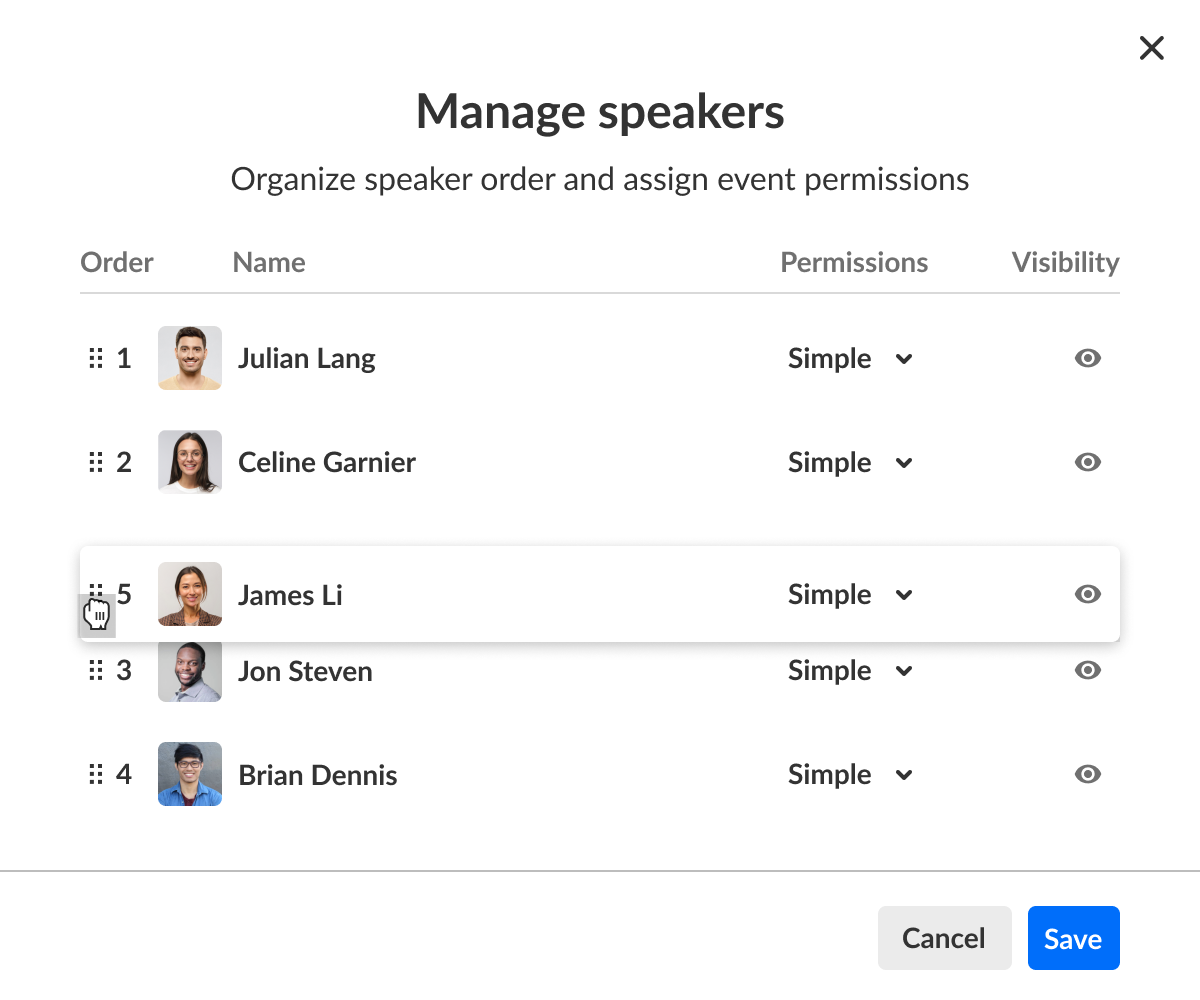Hide Brian Dennis with the eye icon
The height and width of the screenshot is (1000, 1200).
pyautogui.click(x=1088, y=774)
